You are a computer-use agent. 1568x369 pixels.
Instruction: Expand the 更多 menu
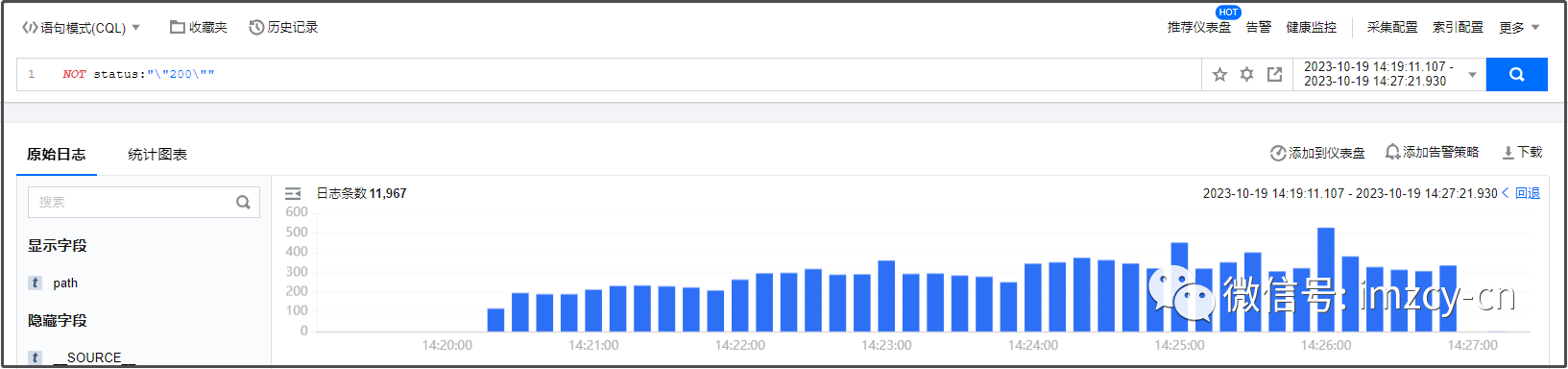click(1519, 28)
